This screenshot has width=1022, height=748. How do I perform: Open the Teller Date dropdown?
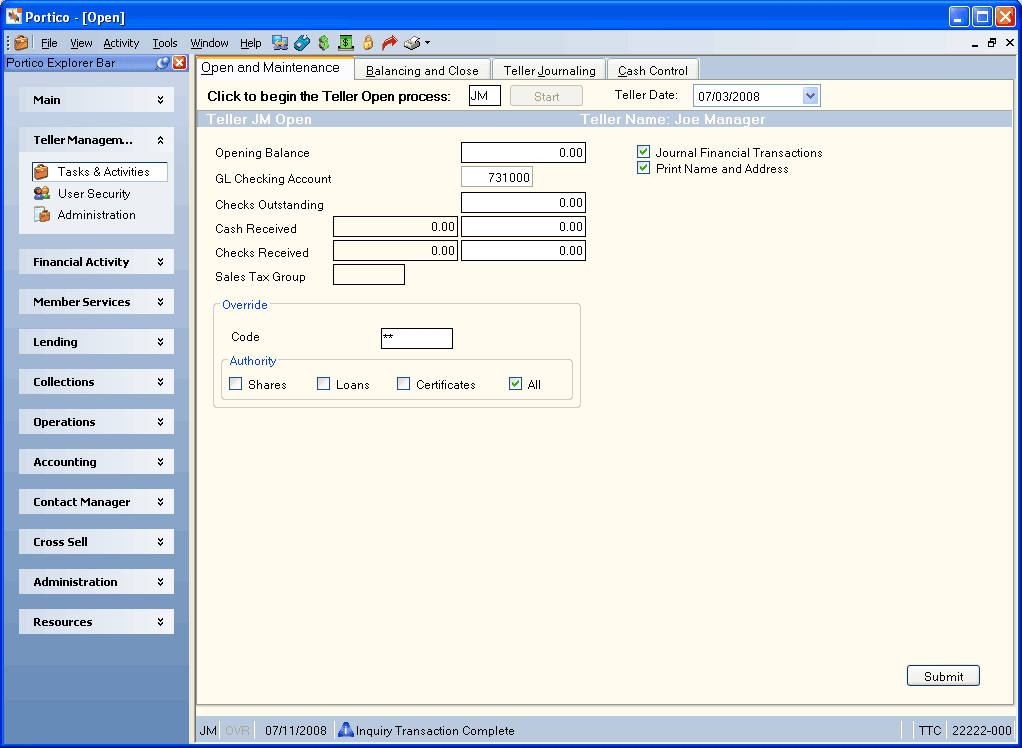pyautogui.click(x=810, y=96)
